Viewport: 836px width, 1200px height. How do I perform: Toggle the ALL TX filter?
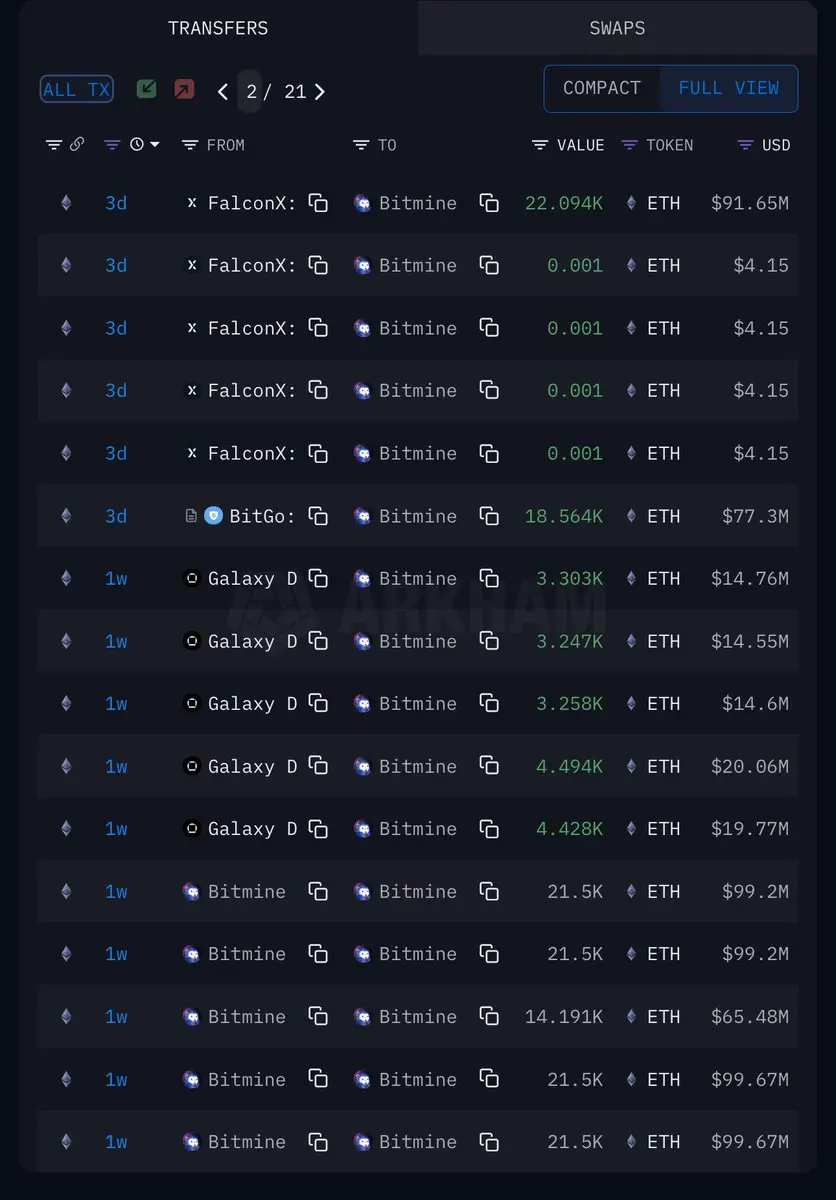[x=77, y=89]
